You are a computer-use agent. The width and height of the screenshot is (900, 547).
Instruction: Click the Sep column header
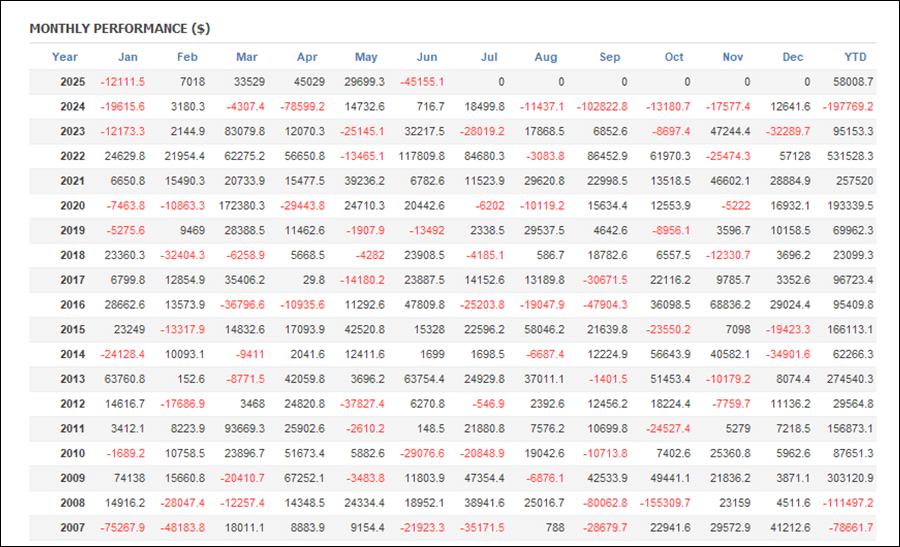[x=610, y=57]
